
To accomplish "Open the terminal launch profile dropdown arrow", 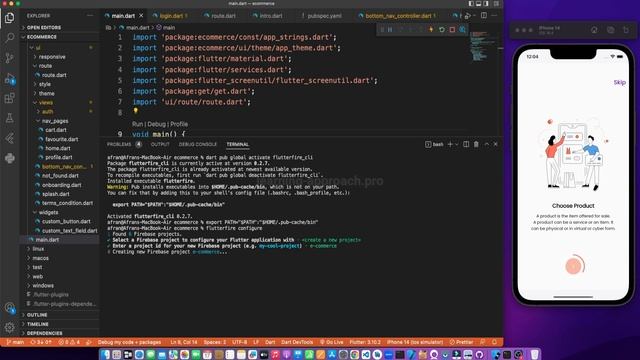I will tap(457, 144).
